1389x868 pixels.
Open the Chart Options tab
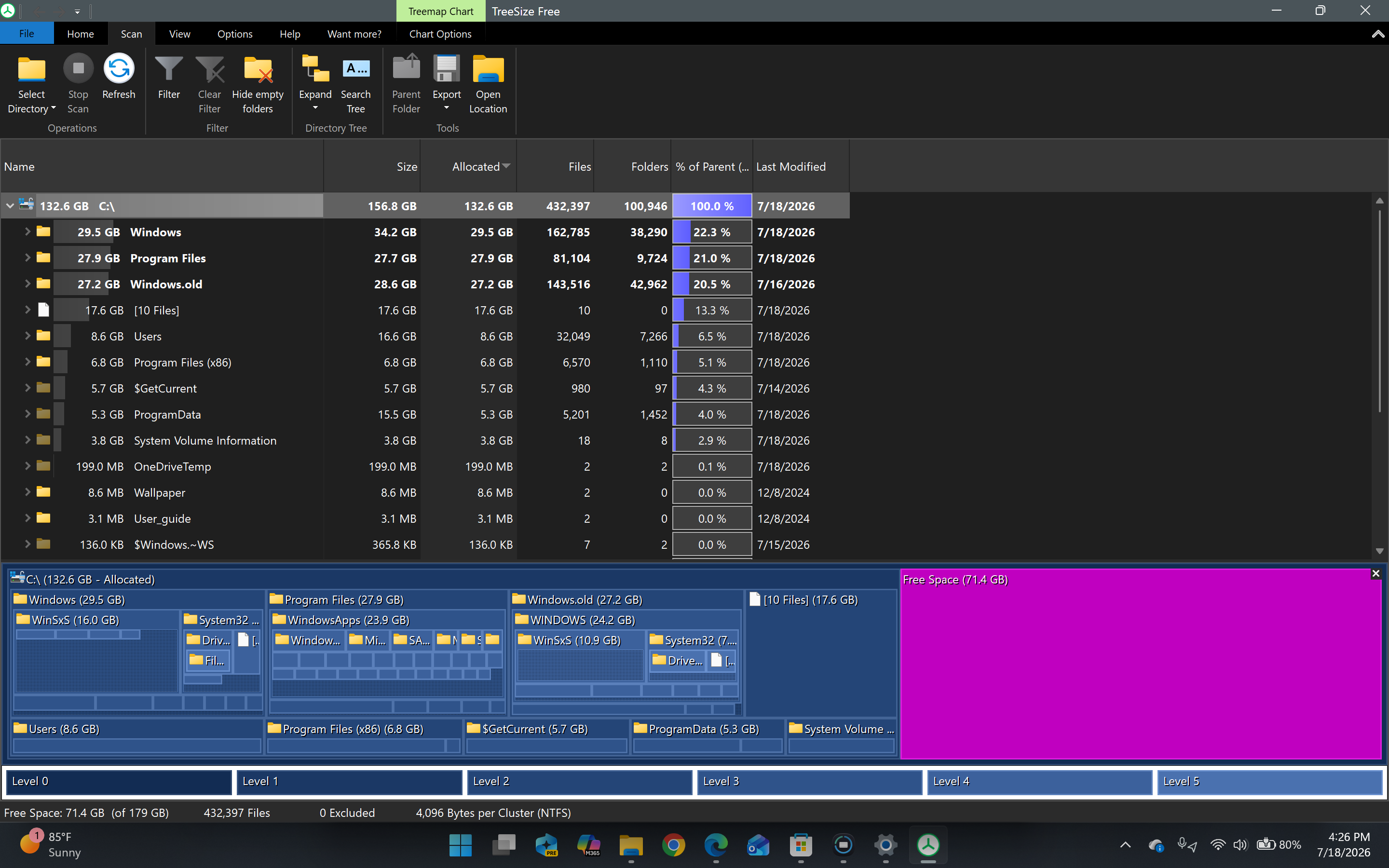pos(440,34)
